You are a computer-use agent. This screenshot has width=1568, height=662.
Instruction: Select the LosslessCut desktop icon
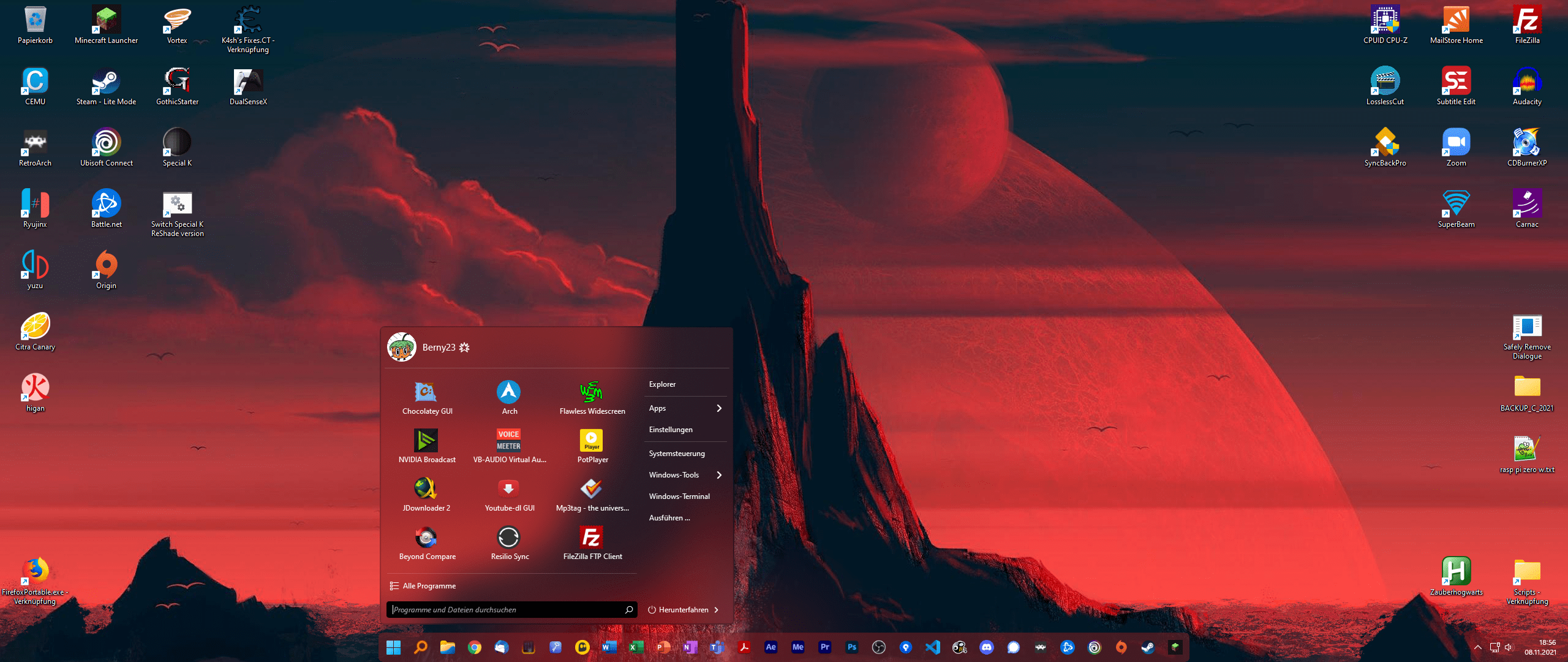pyautogui.click(x=1385, y=86)
